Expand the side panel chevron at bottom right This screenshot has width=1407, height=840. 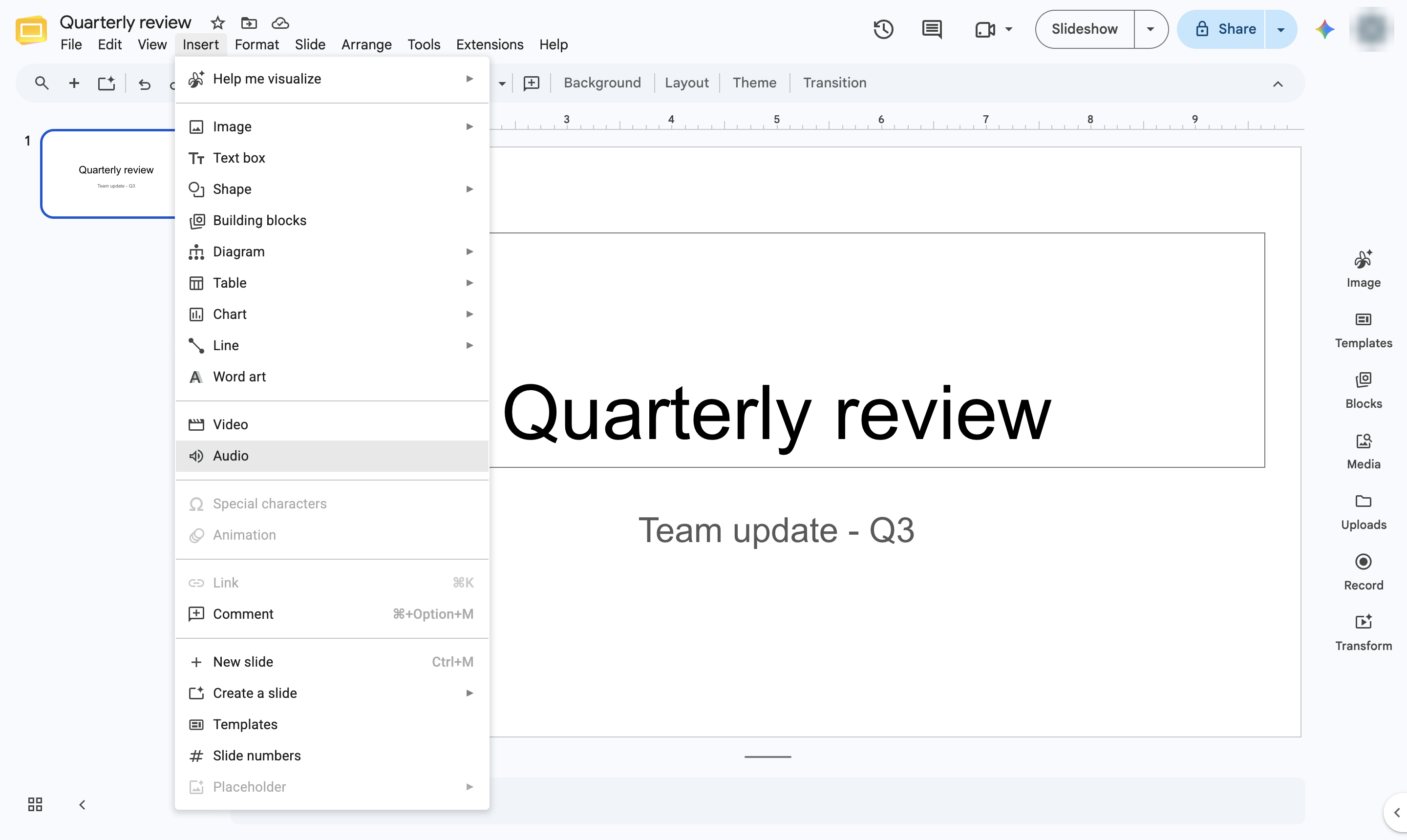click(1396, 813)
